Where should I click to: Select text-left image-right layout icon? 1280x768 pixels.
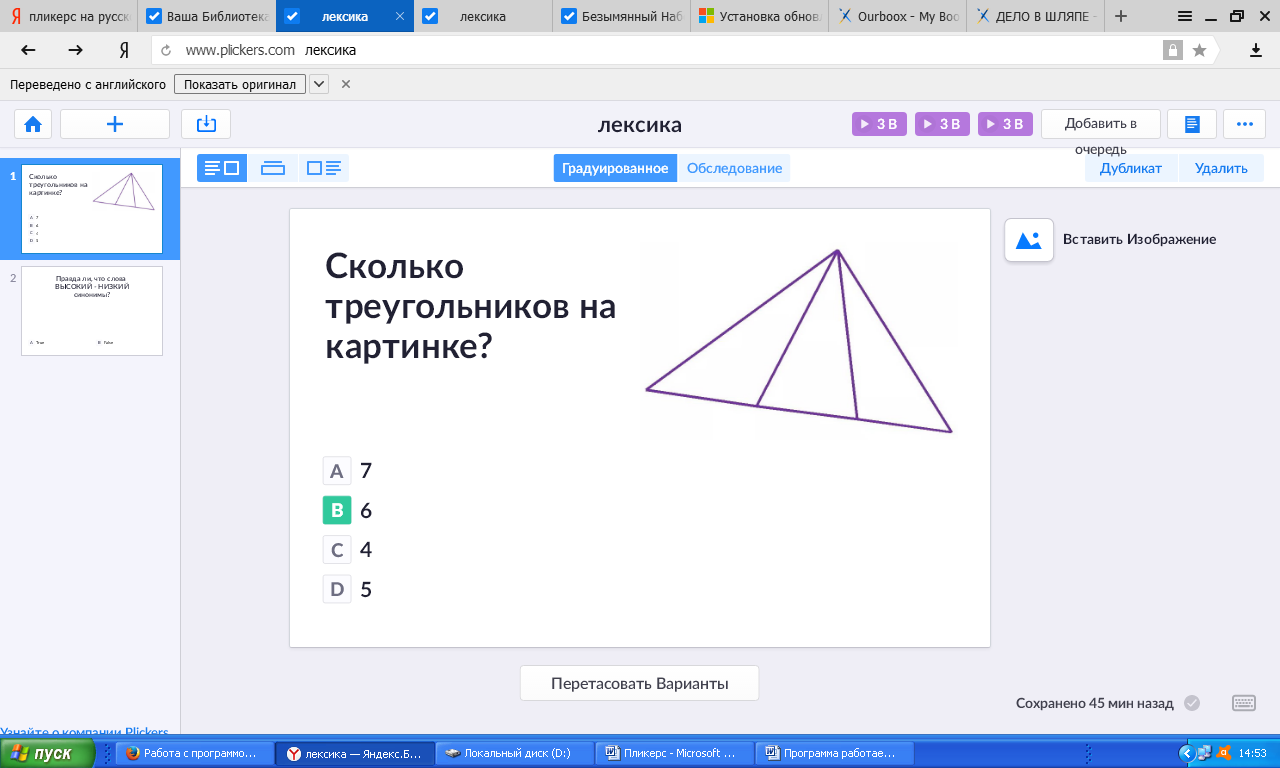tap(221, 168)
